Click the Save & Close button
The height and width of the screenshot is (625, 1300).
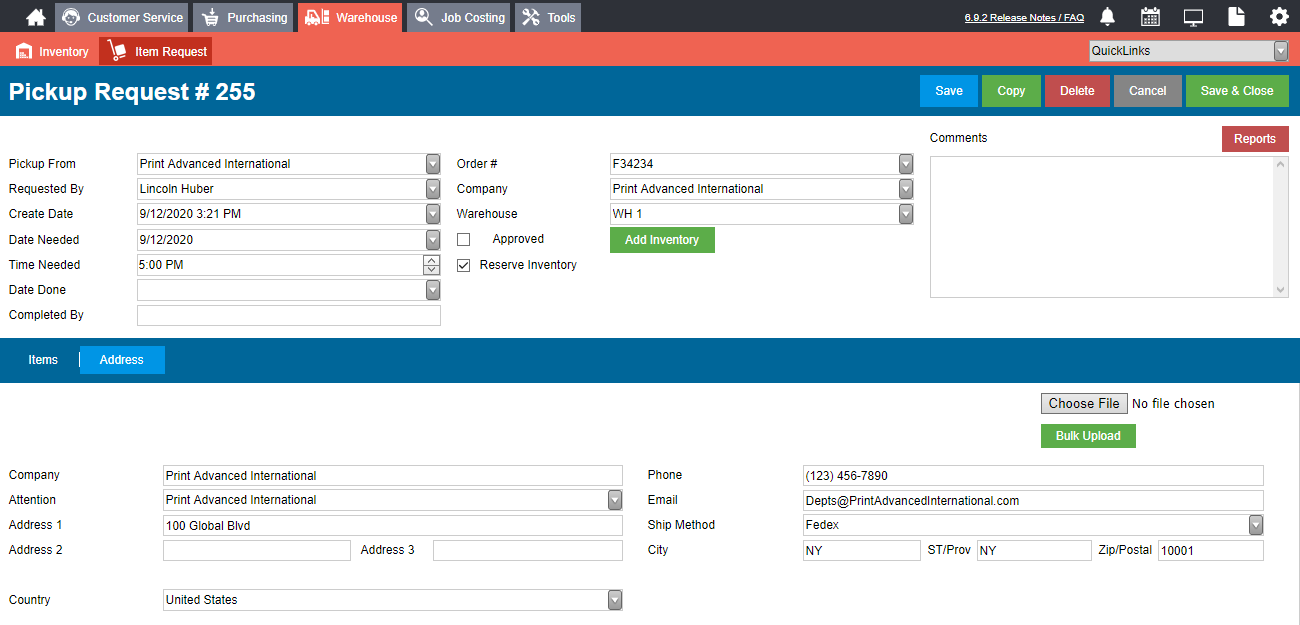[x=1237, y=91]
